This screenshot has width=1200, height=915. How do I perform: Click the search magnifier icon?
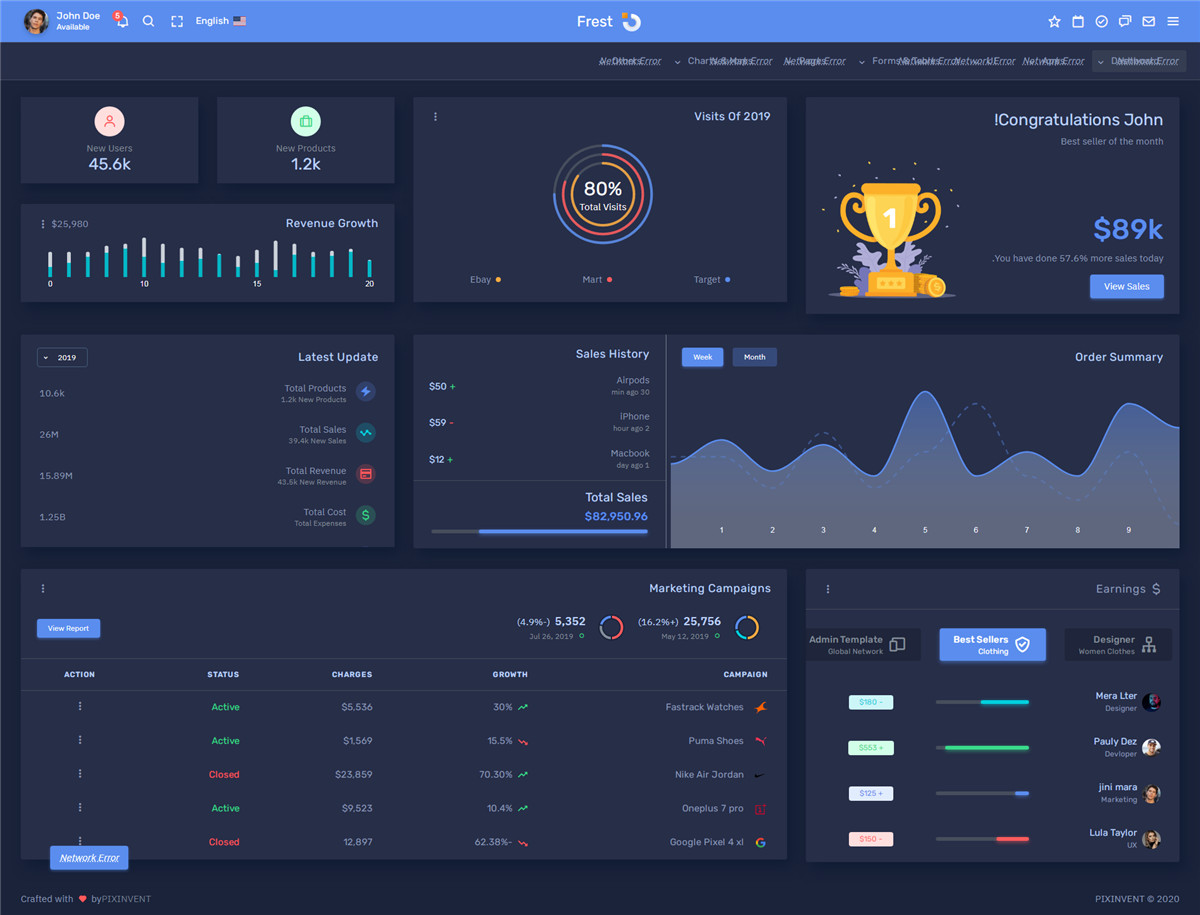point(148,21)
